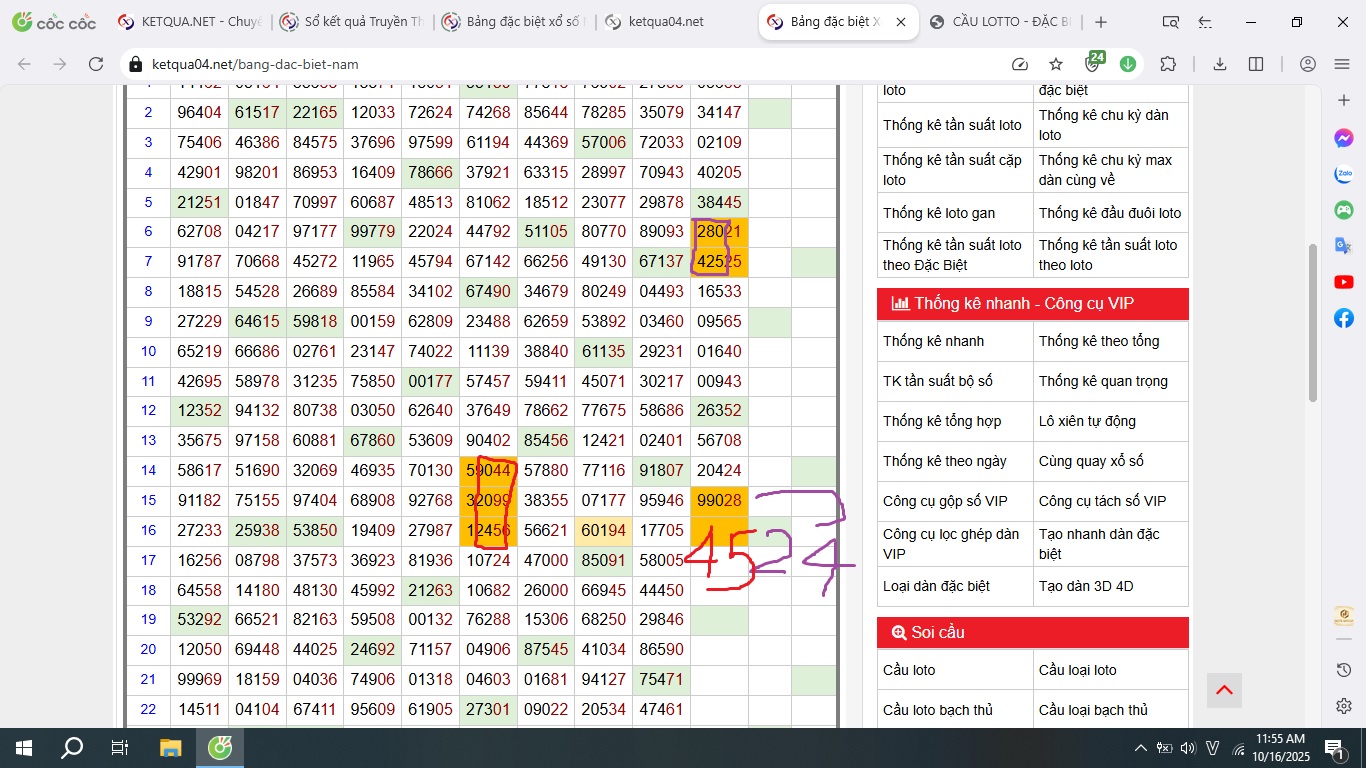Open the ad-block shield showing 24

pos(1093,64)
